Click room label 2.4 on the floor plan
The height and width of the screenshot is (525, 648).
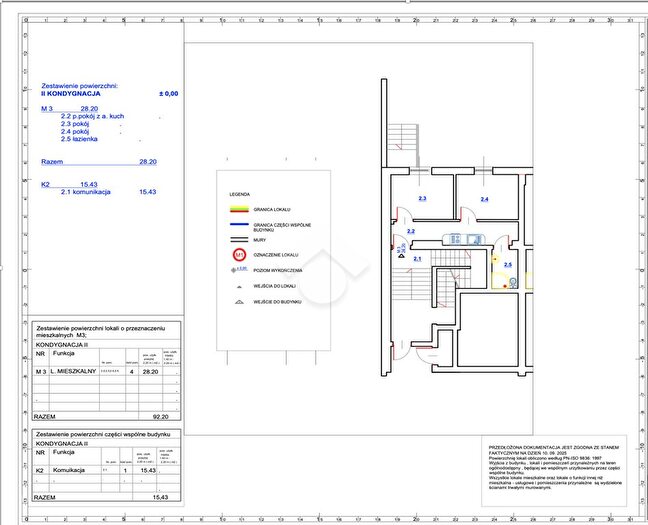484,199
